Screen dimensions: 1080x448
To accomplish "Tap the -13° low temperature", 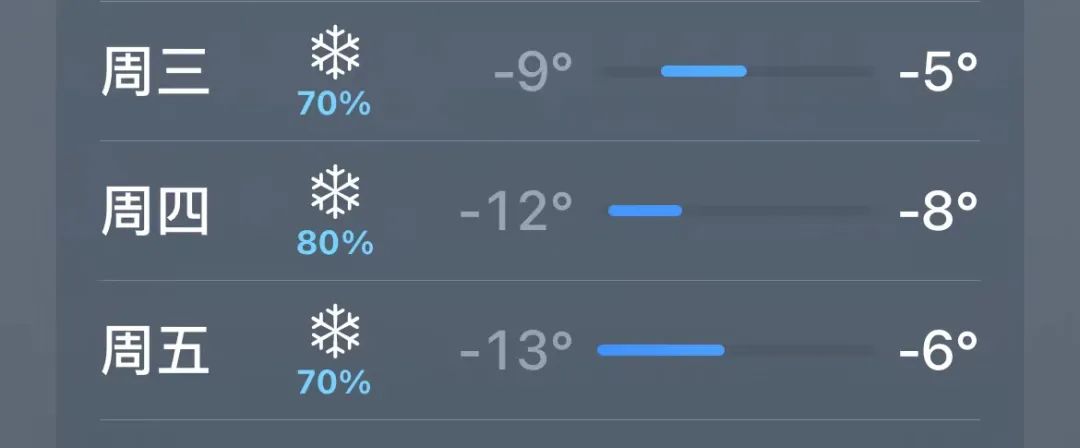I will click(x=516, y=350).
